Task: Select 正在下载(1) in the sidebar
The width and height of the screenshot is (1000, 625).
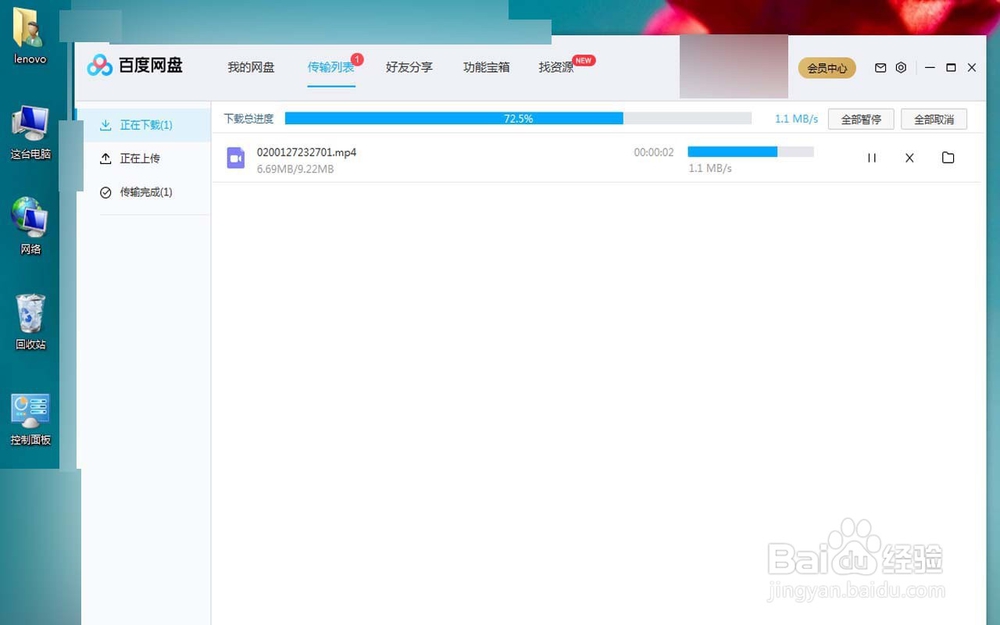Action: pyautogui.click(x=143, y=125)
